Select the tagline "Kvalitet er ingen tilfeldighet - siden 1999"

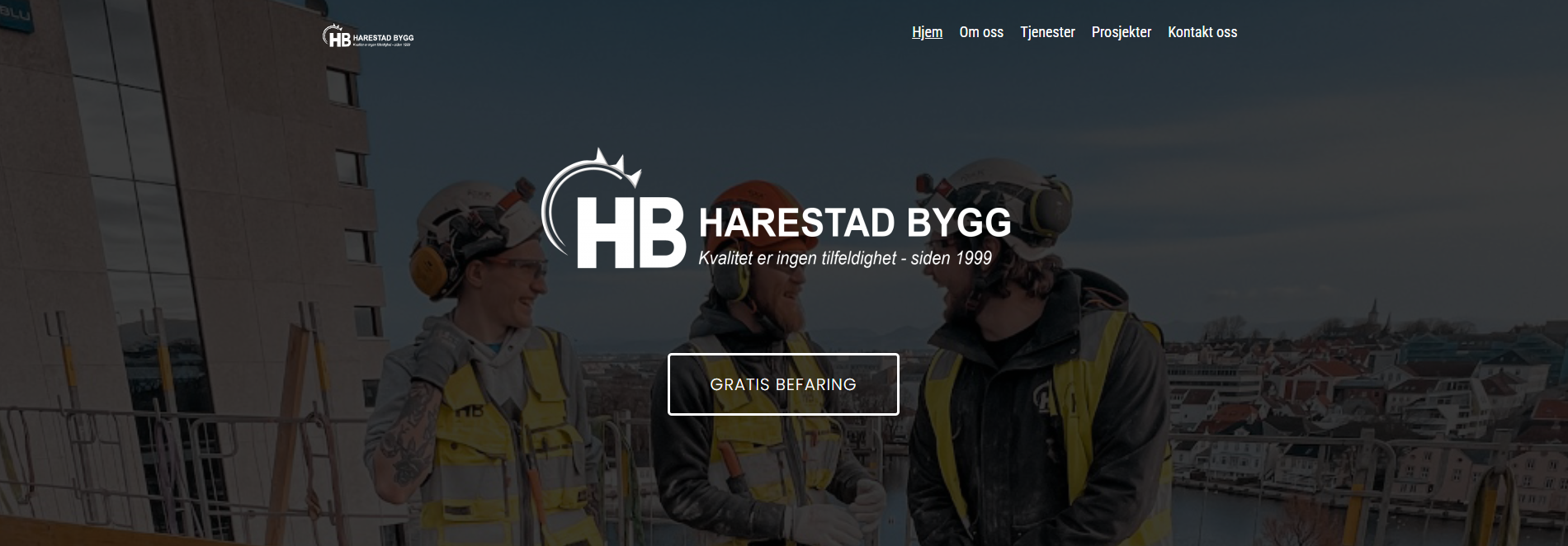pos(845,258)
